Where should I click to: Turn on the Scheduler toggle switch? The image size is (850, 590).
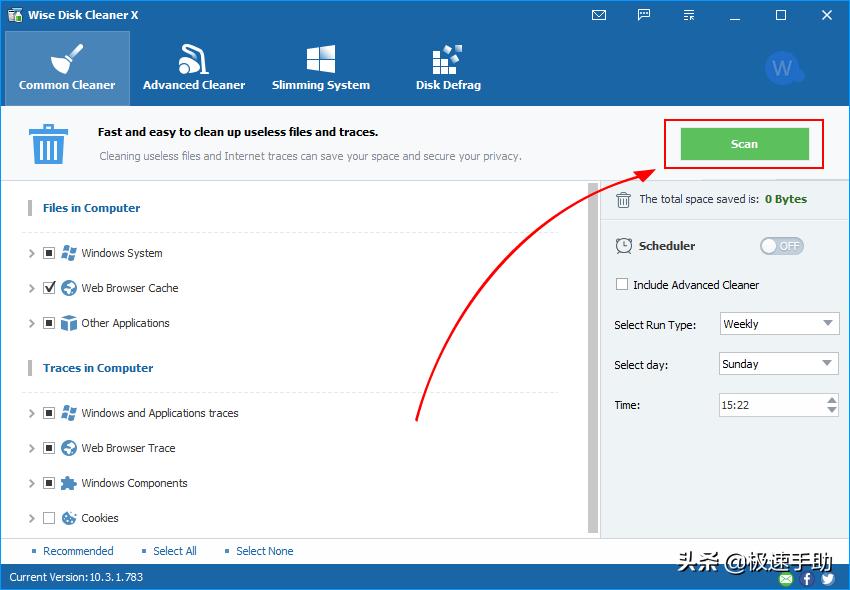pos(781,246)
